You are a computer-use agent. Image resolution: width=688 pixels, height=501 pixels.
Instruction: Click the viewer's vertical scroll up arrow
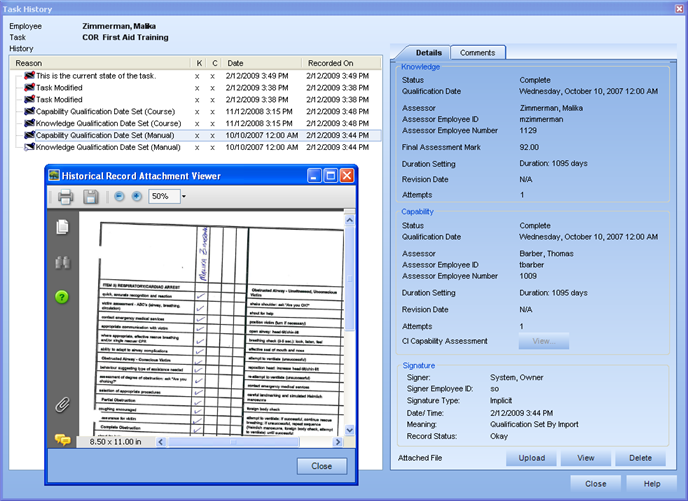[x=349, y=220]
